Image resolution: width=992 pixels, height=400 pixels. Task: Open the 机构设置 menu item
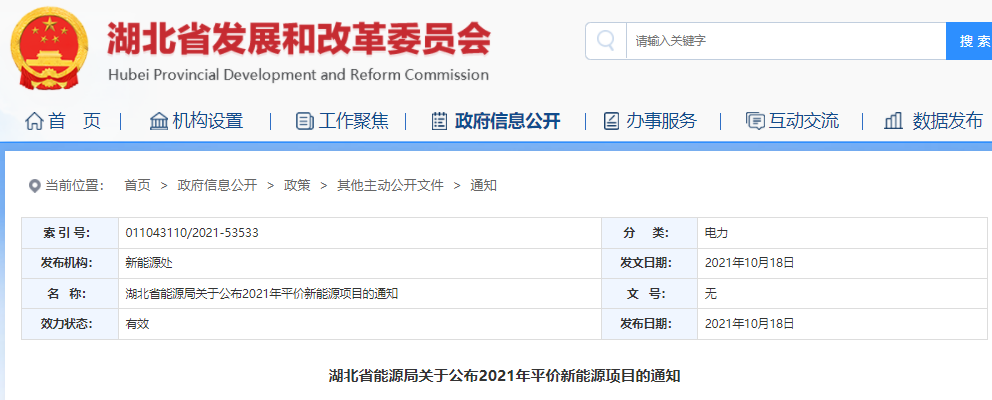click(207, 121)
